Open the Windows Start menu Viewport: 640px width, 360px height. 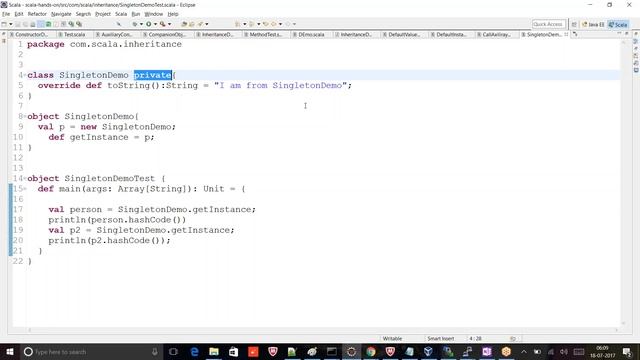[x=9, y=351]
